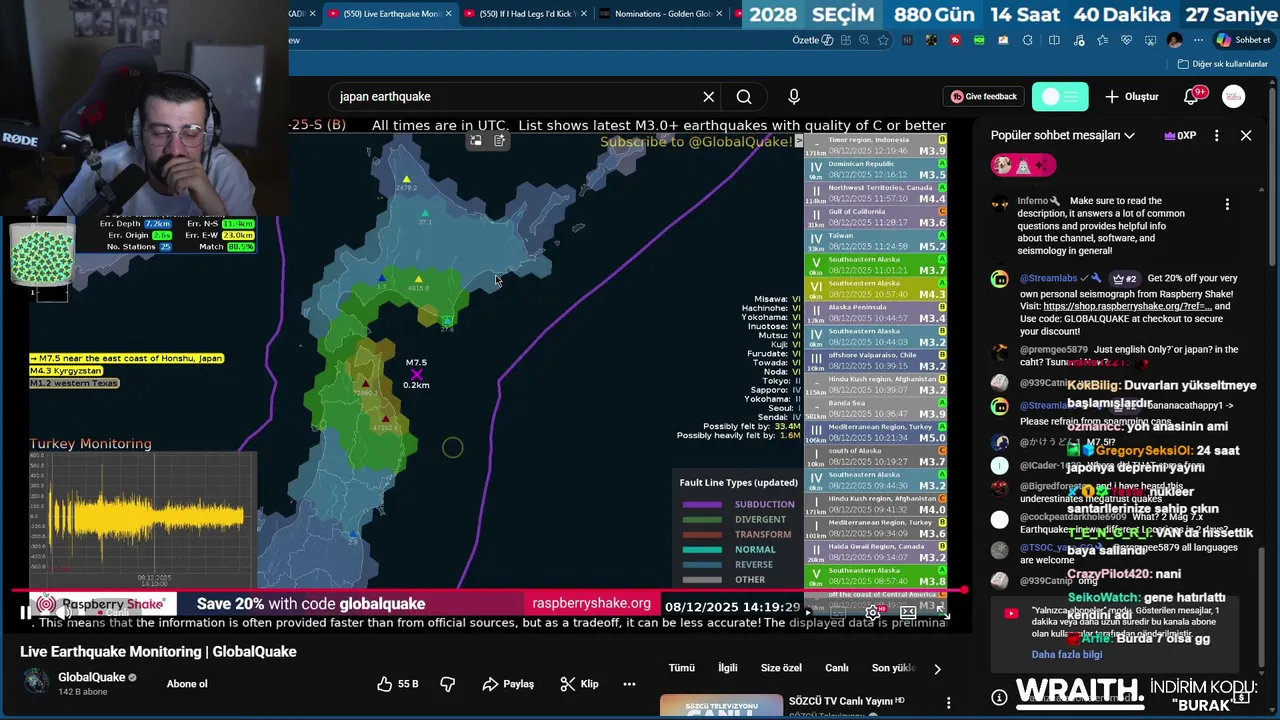The image size is (1280, 720).
Task: Click the M7.5 near east coast of Honshu label
Action: tap(126, 358)
